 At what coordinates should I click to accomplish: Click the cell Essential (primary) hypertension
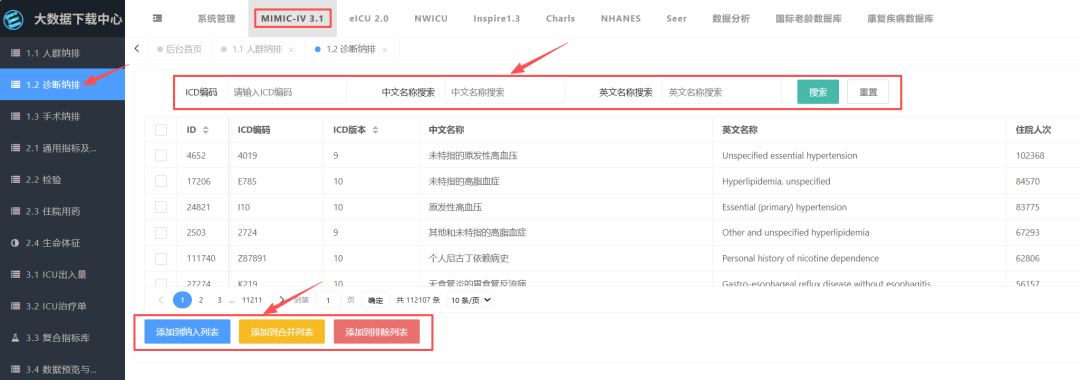pos(785,207)
